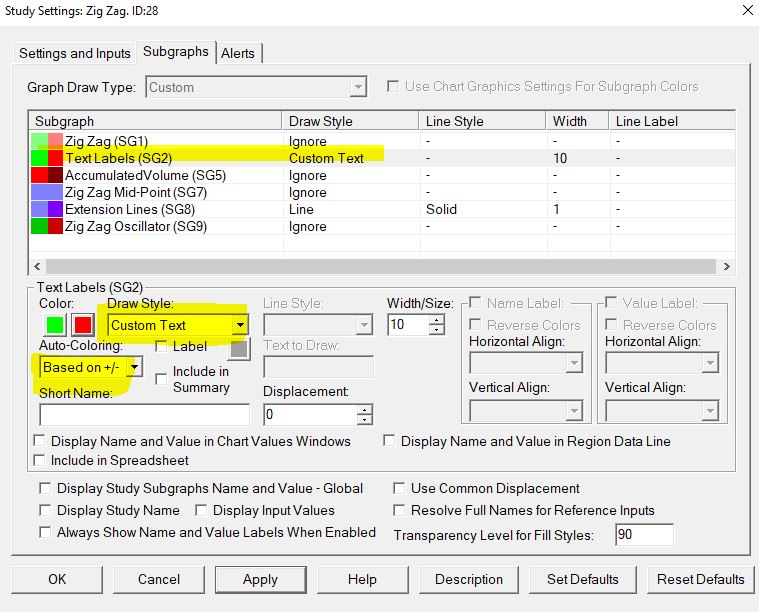Select the Zig Zag Oscillator (SG9) row
The height and width of the screenshot is (612, 759).
tap(382, 226)
